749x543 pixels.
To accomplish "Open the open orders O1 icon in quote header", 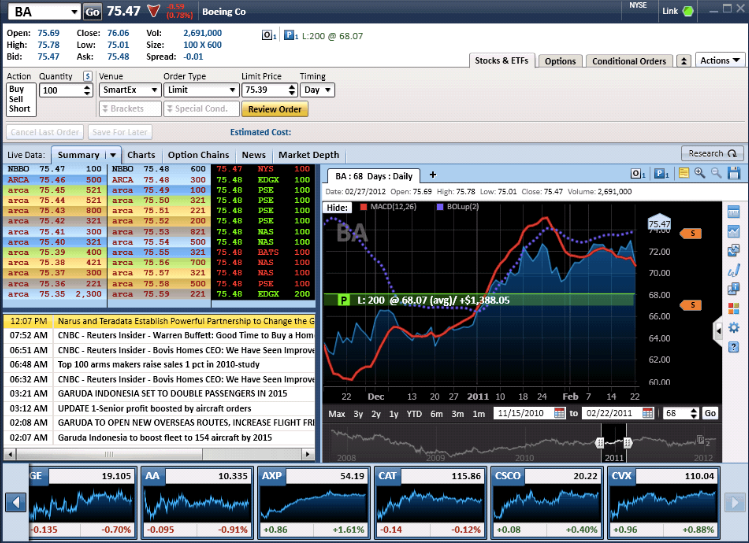I will pyautogui.click(x=269, y=35).
